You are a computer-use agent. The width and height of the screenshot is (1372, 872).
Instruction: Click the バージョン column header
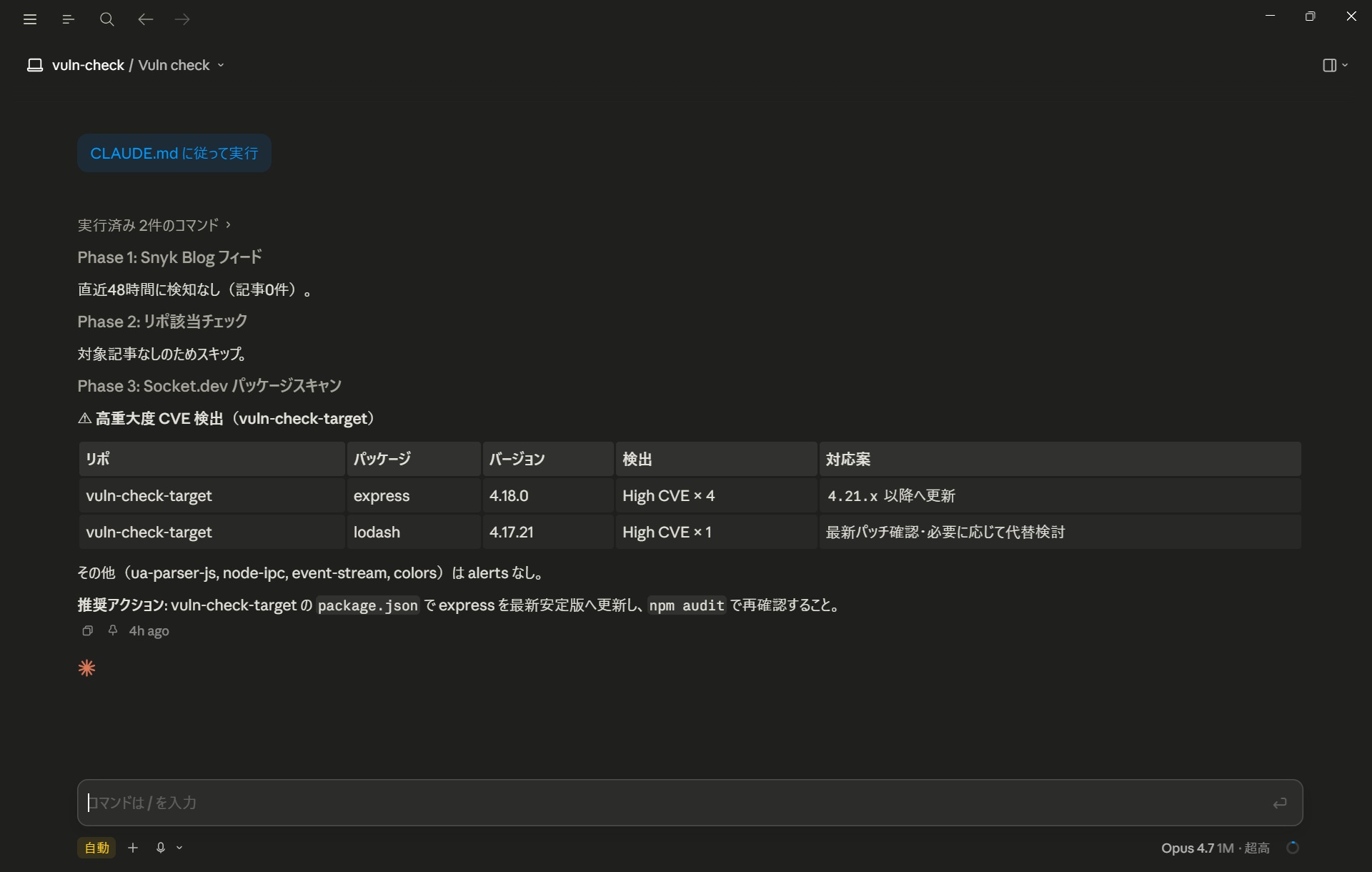coord(548,459)
